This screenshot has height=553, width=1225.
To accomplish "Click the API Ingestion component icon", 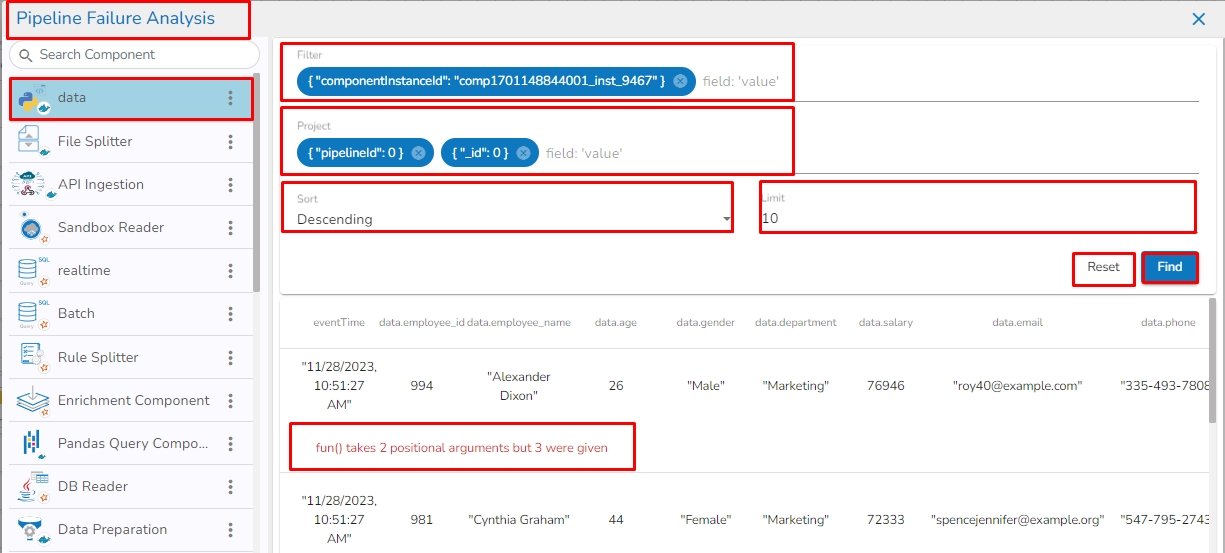I will (32, 184).
